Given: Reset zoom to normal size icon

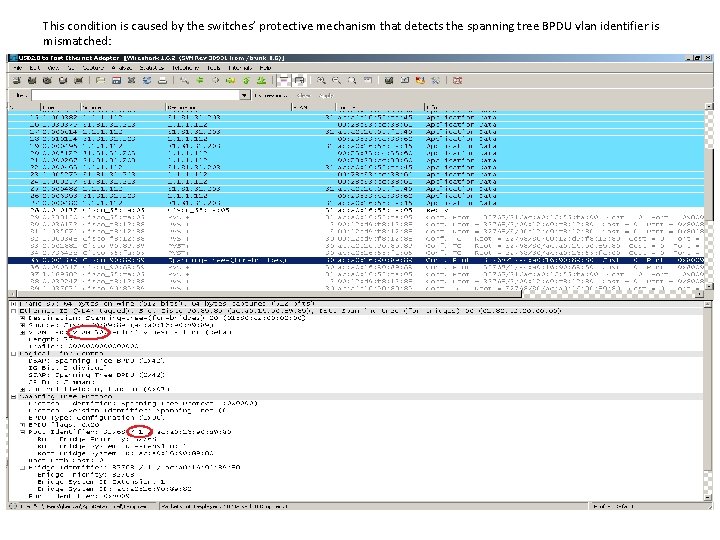Looking at the screenshot, I should coord(352,80).
